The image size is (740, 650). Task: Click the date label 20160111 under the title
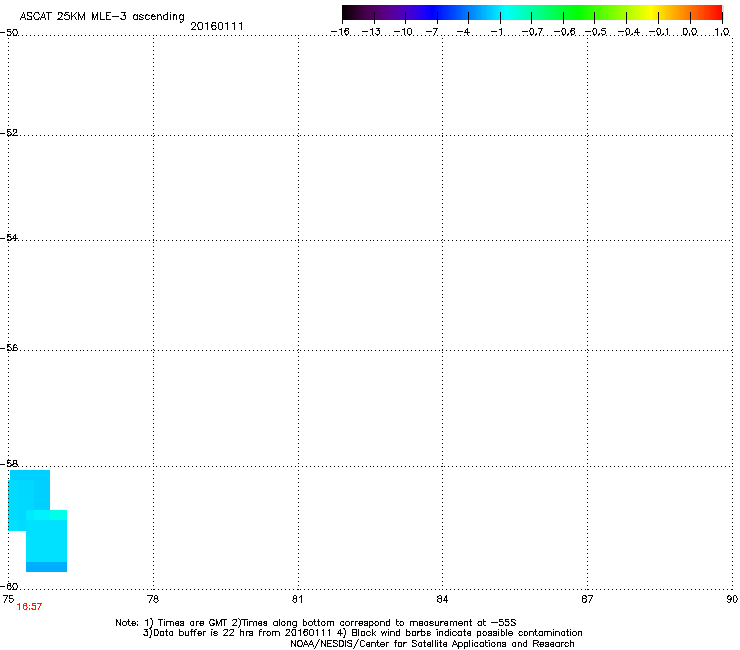point(217,26)
